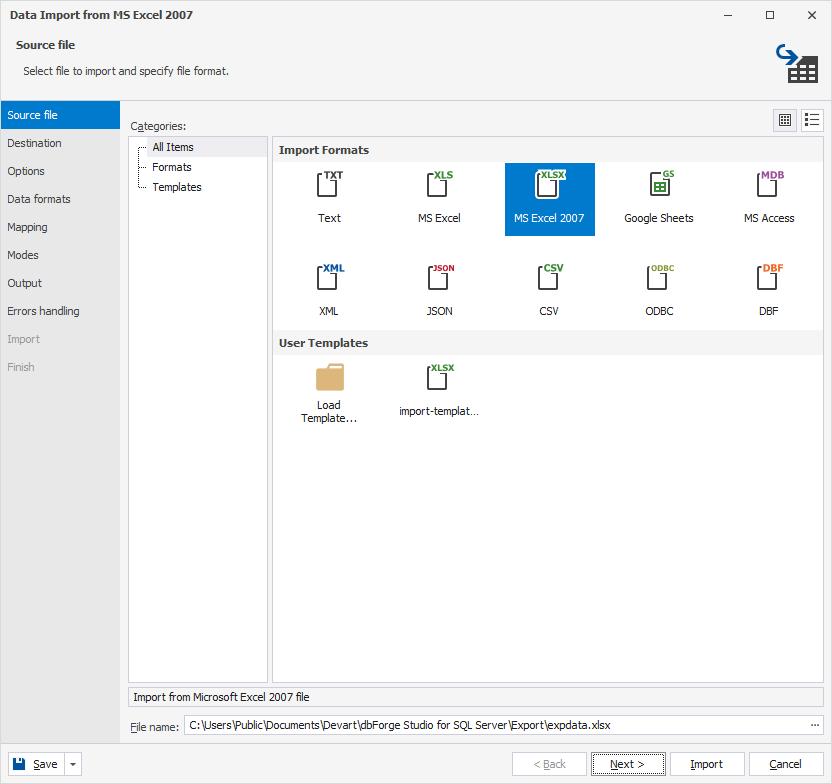
Task: Pick the ODBC import format icon
Action: pos(659,292)
